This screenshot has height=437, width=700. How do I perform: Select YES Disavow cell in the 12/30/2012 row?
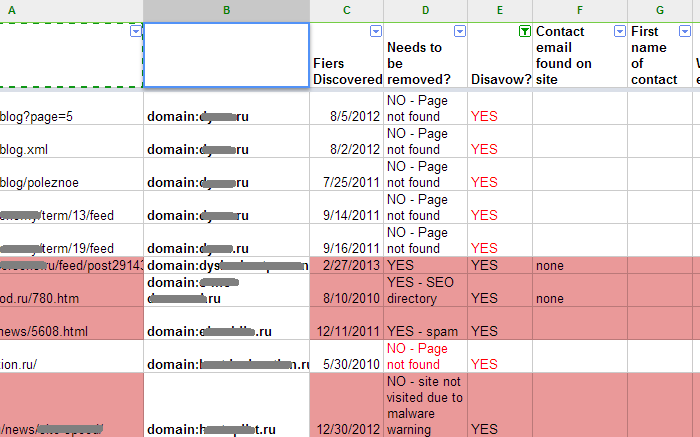(x=500, y=405)
